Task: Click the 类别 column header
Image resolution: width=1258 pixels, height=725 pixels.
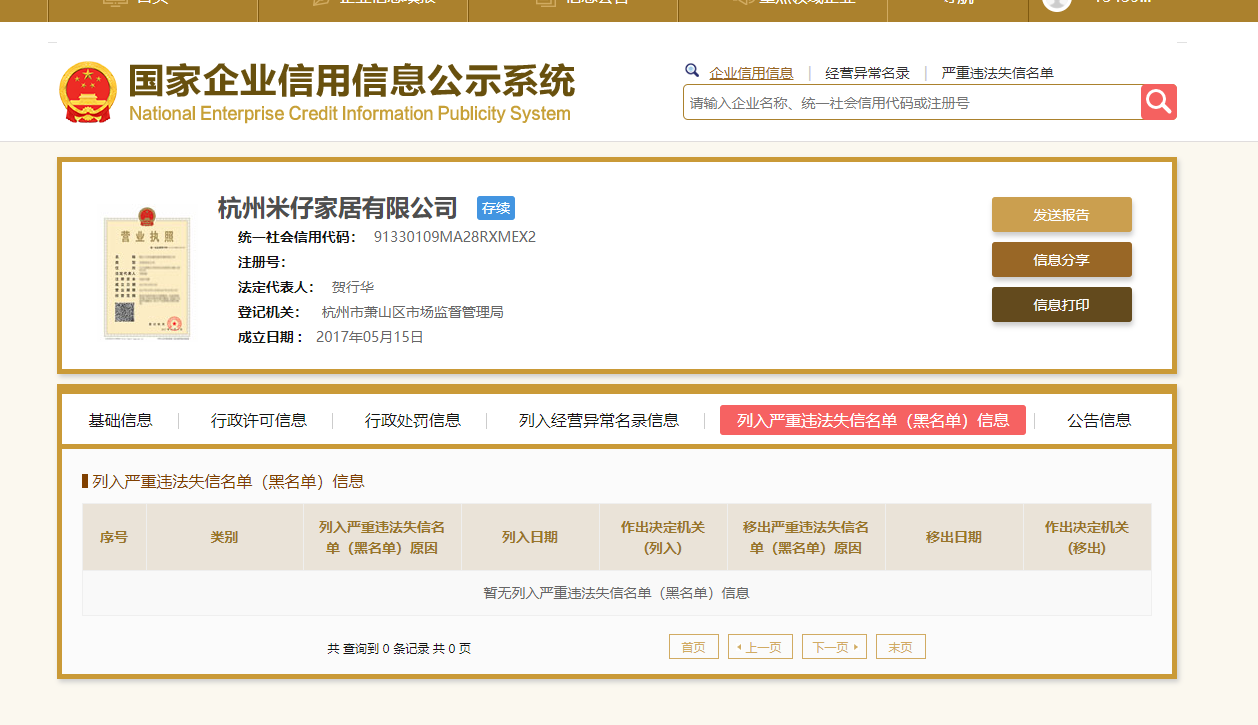Action: (x=224, y=537)
